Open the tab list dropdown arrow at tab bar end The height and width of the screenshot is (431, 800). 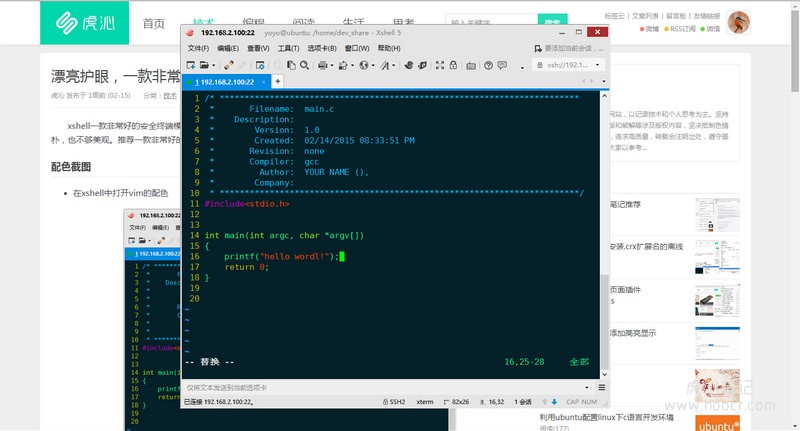[604, 81]
